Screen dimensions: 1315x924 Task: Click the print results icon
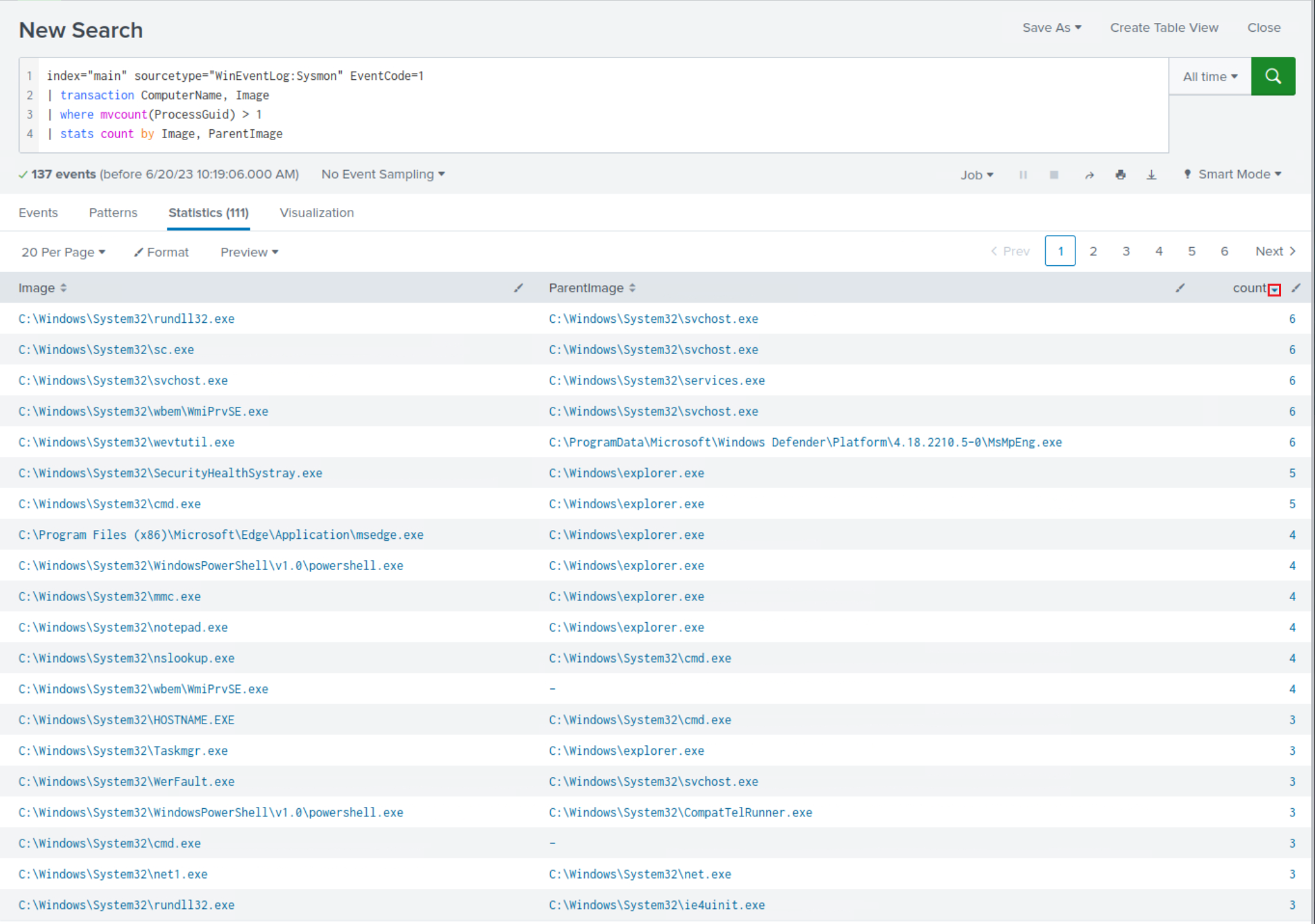[1120, 175]
